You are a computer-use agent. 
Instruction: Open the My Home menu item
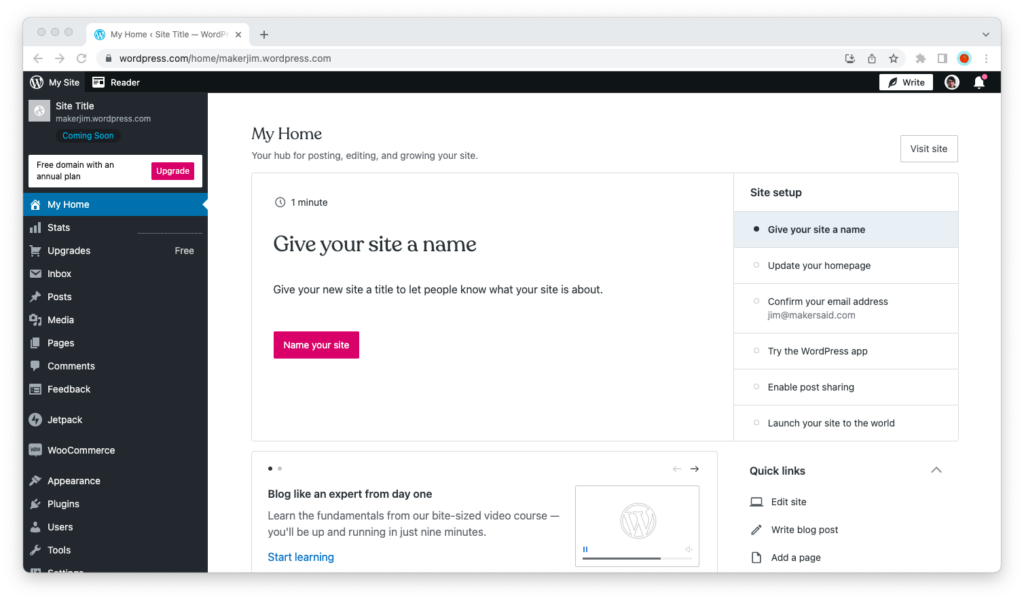click(116, 204)
